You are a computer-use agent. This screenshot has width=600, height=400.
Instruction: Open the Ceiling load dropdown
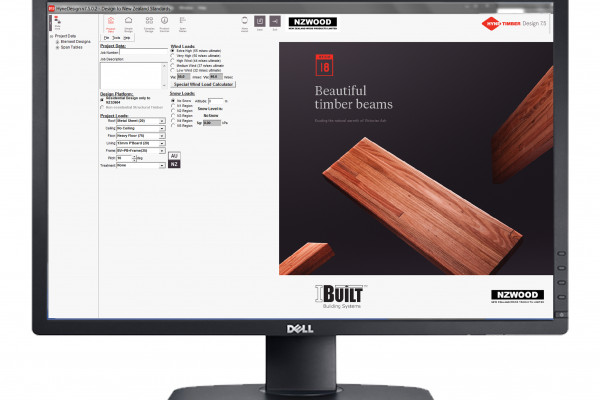[162, 129]
